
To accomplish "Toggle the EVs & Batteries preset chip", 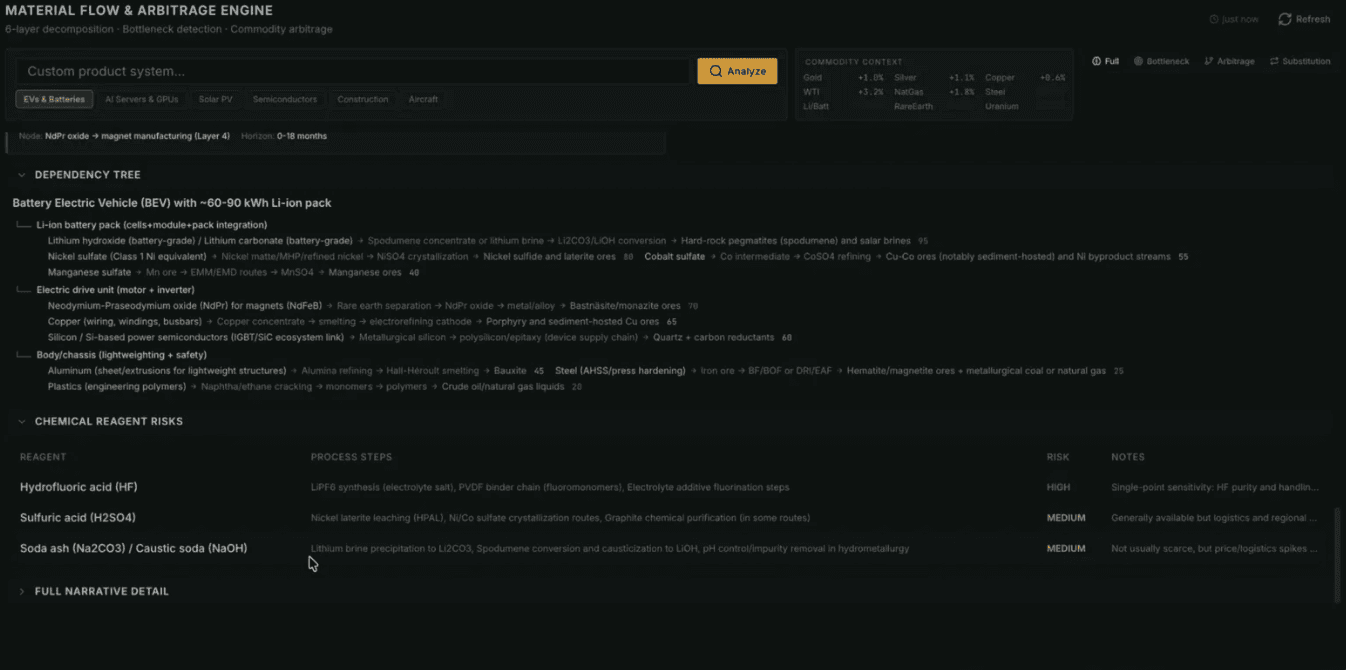I will [x=53, y=99].
